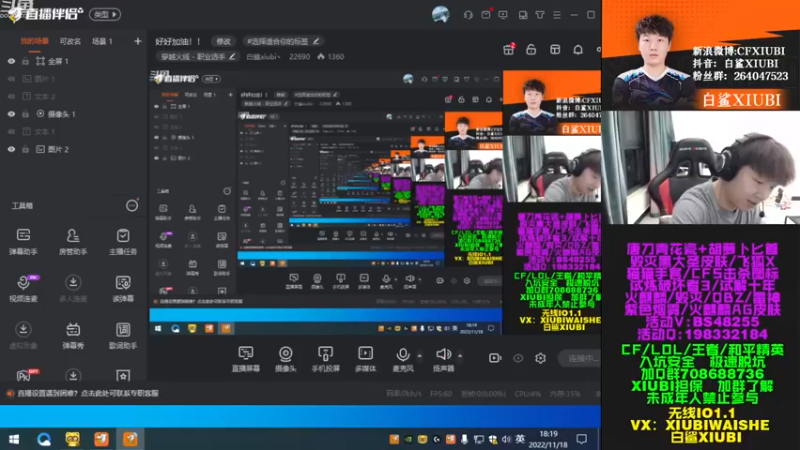Click the 好好加油！！ stream title text
This screenshot has height=450, width=800.
(x=178, y=41)
